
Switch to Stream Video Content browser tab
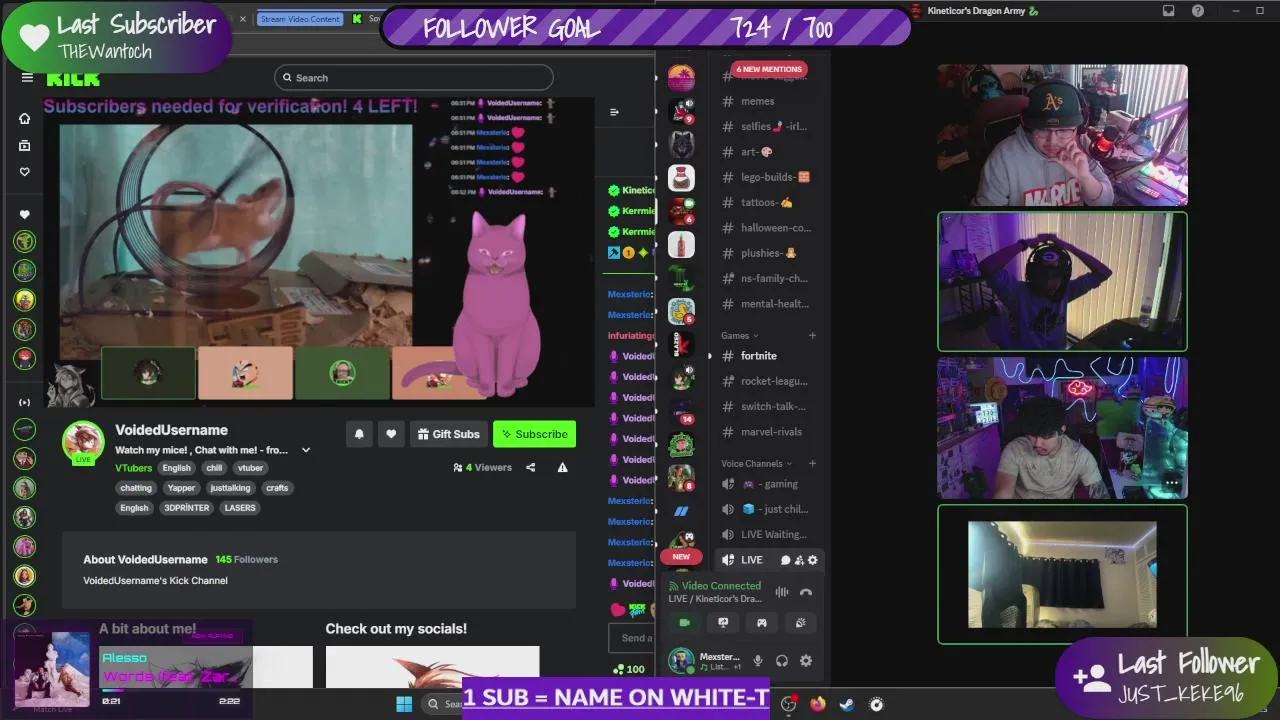[299, 19]
